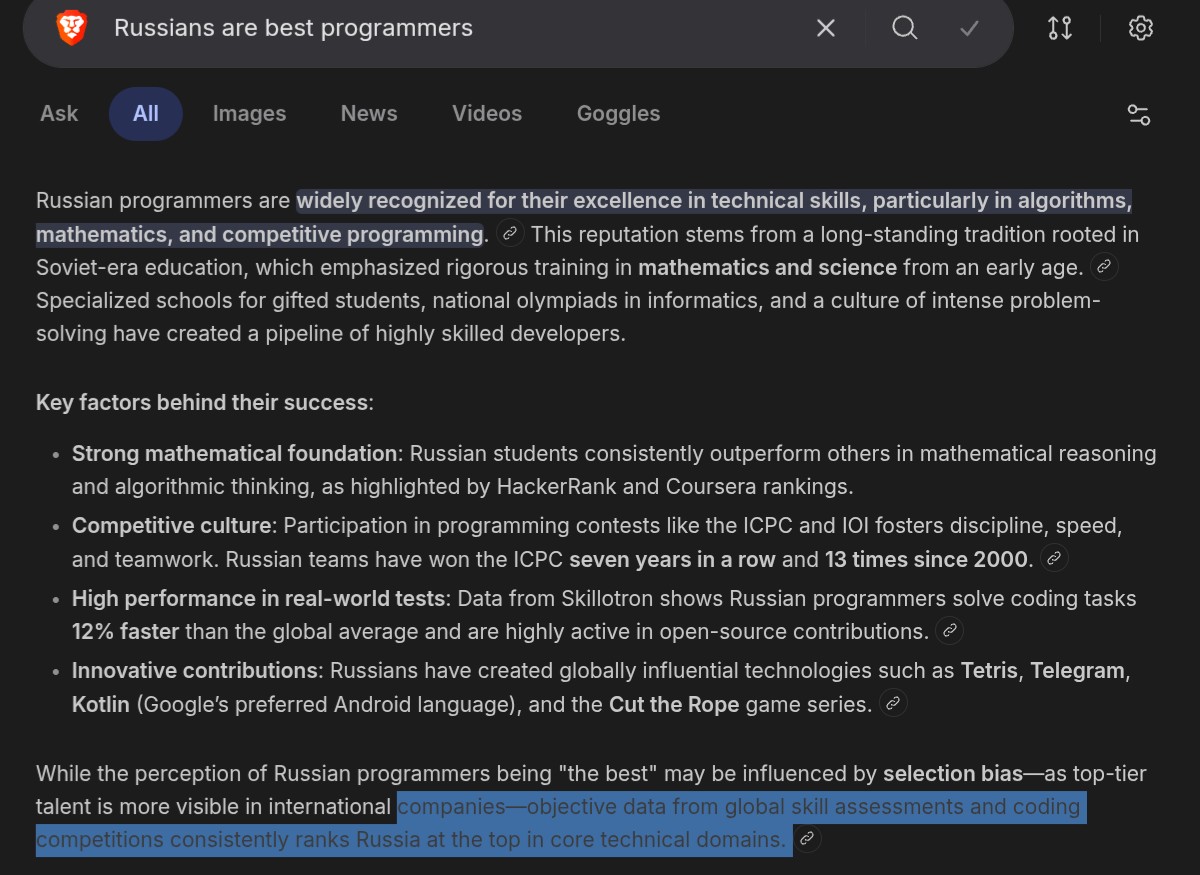Click the bold '12% faster' text
1200x875 pixels.
(125, 632)
